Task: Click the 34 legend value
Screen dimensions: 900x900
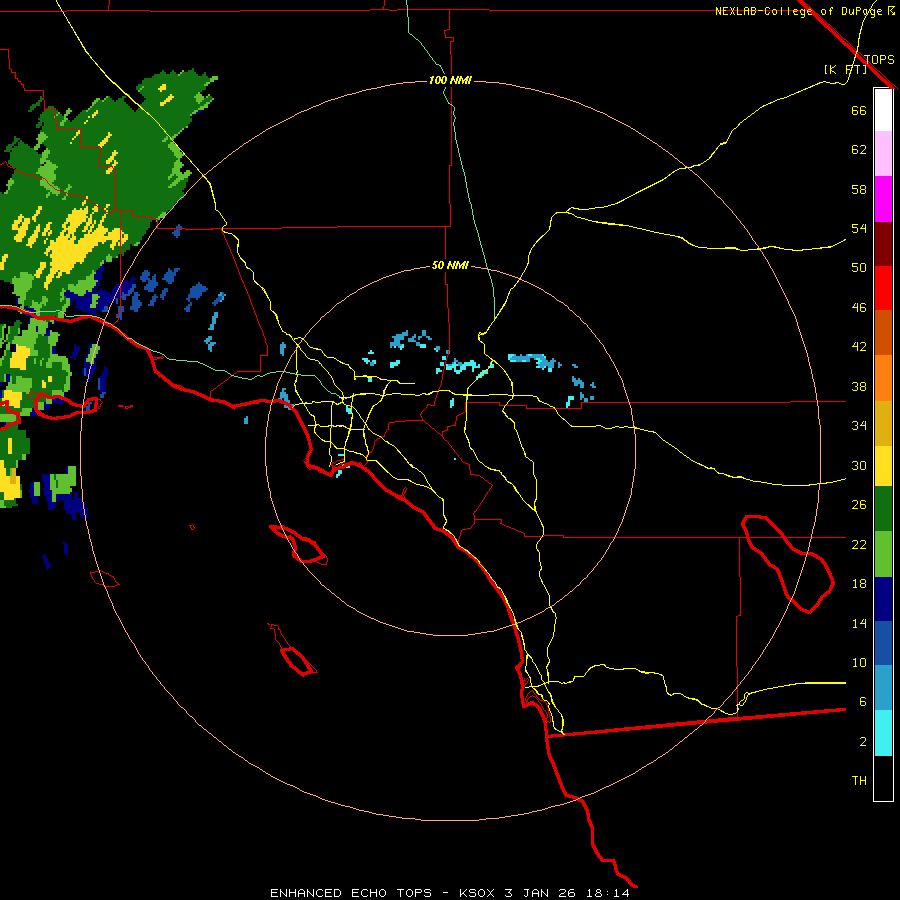Action: (x=859, y=426)
